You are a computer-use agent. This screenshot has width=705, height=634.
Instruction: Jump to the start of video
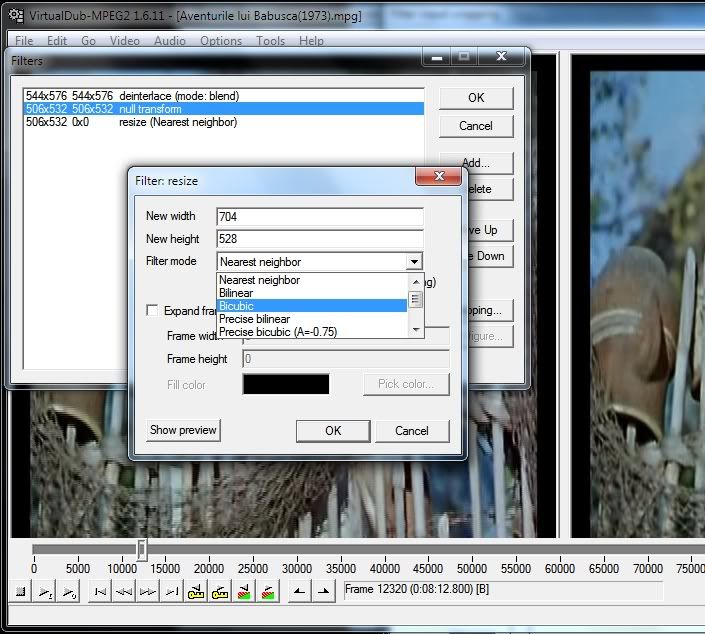(99, 593)
